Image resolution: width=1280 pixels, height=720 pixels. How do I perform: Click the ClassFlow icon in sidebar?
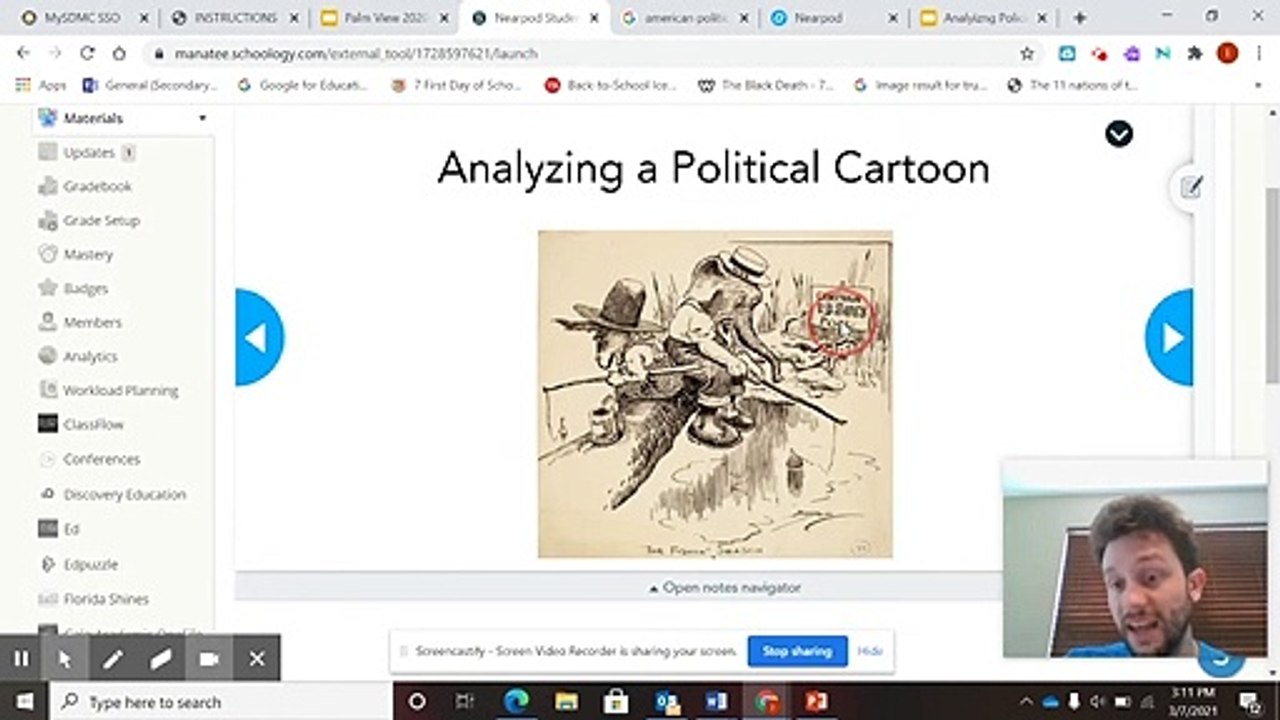[48, 424]
